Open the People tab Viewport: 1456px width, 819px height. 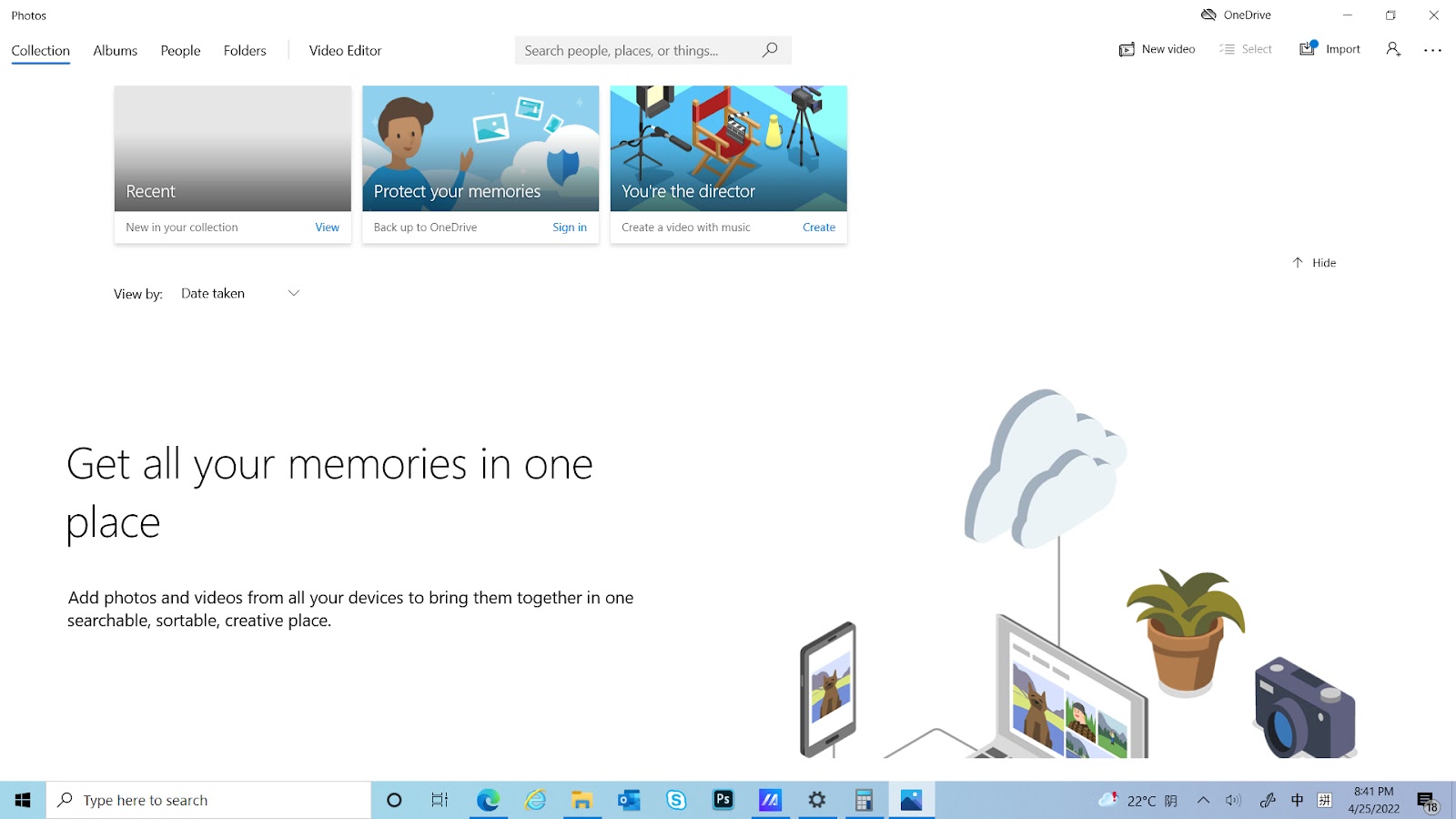click(180, 50)
